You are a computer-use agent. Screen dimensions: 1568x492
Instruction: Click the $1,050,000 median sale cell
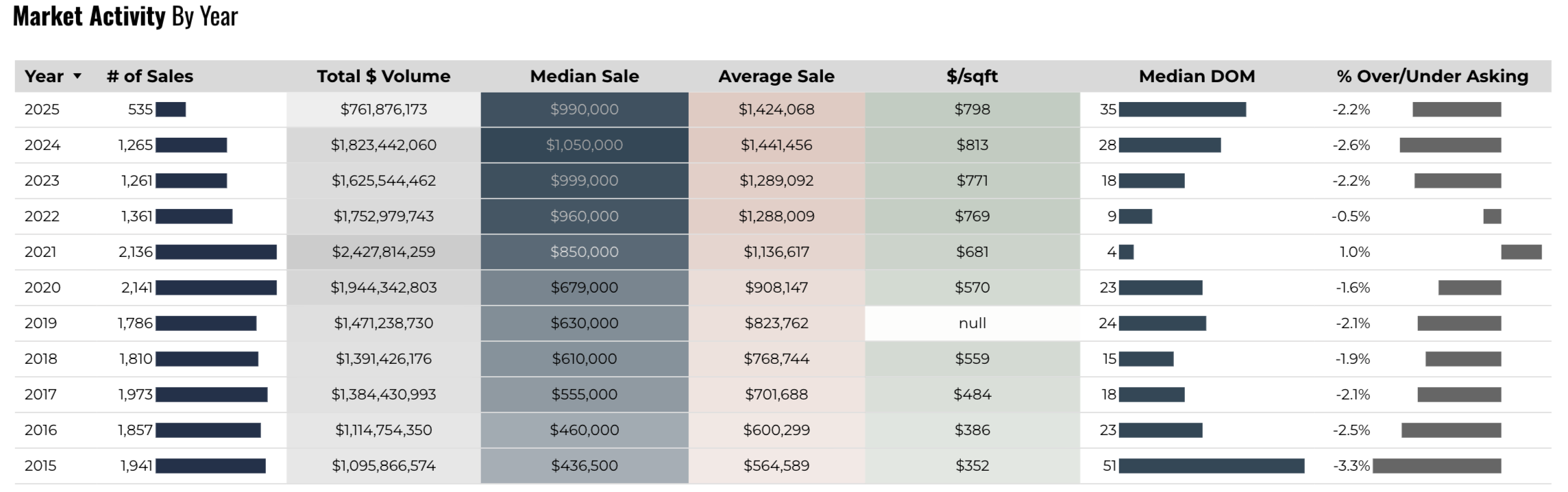[x=584, y=145]
